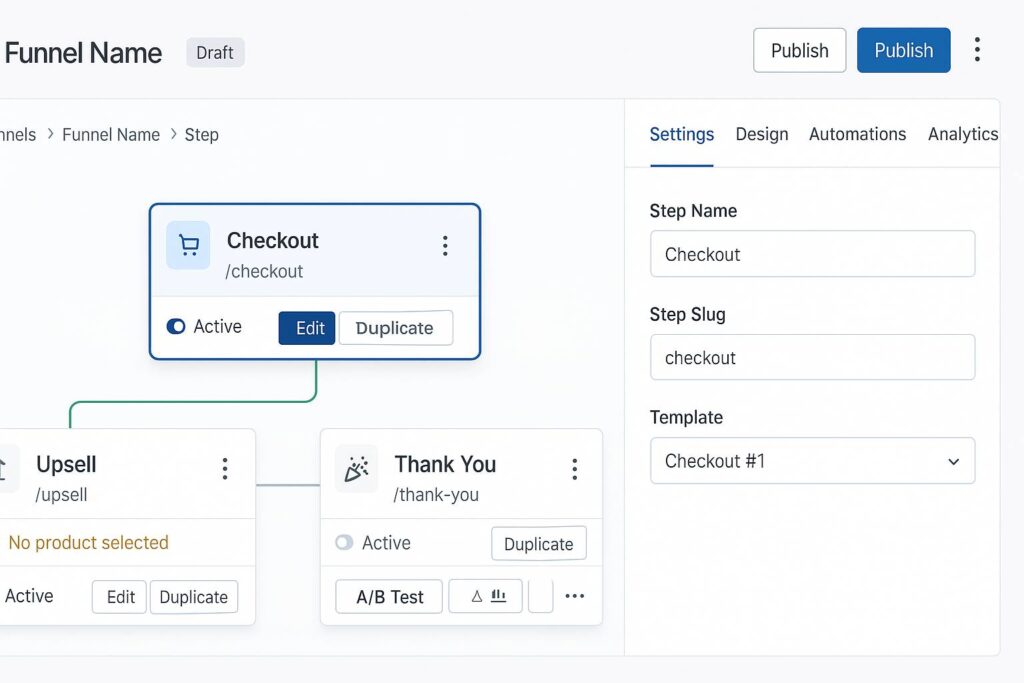The image size is (1024, 683).
Task: Expand the Template dropdown showing Checkout #1
Action: coord(812,461)
